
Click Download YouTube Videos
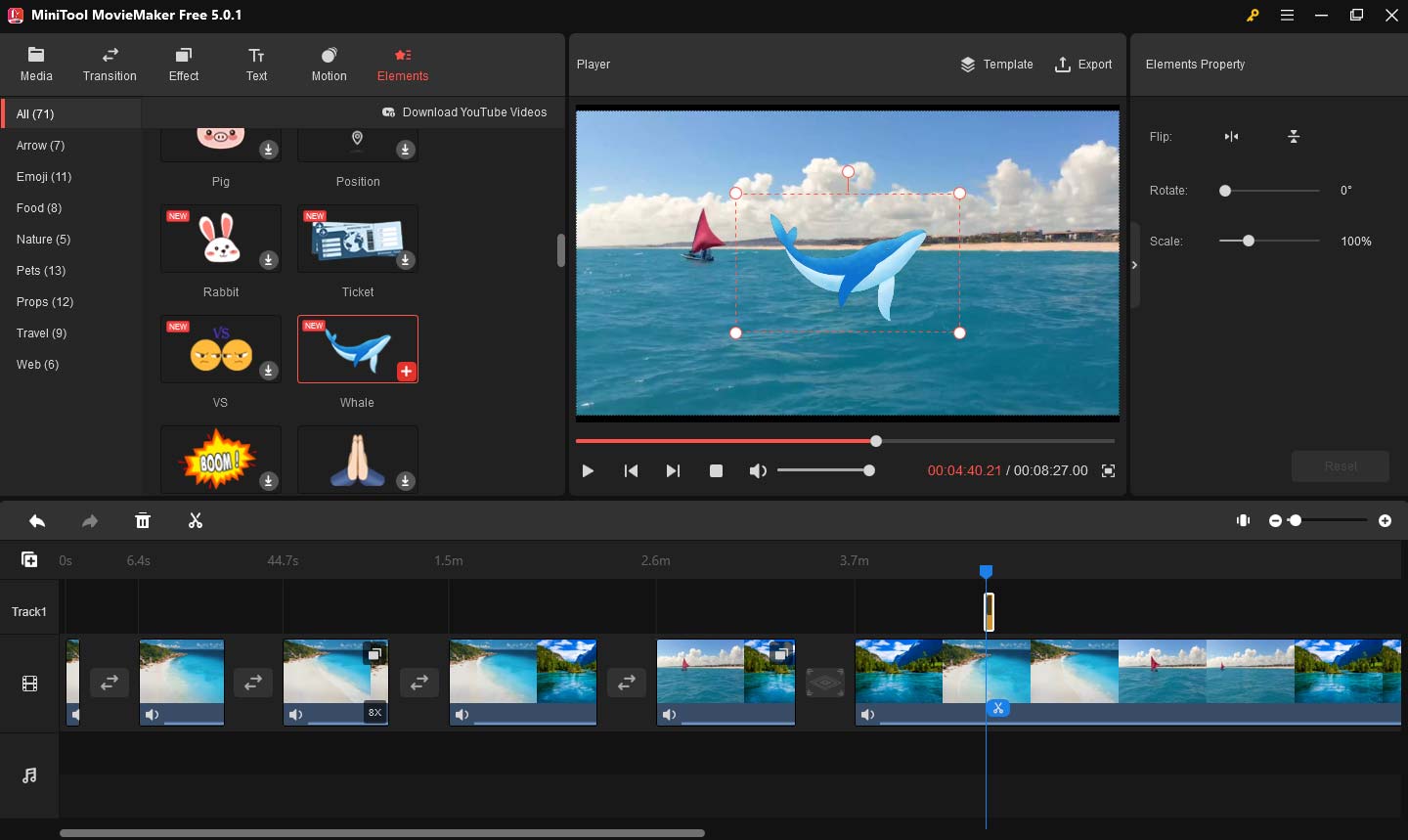[464, 111]
